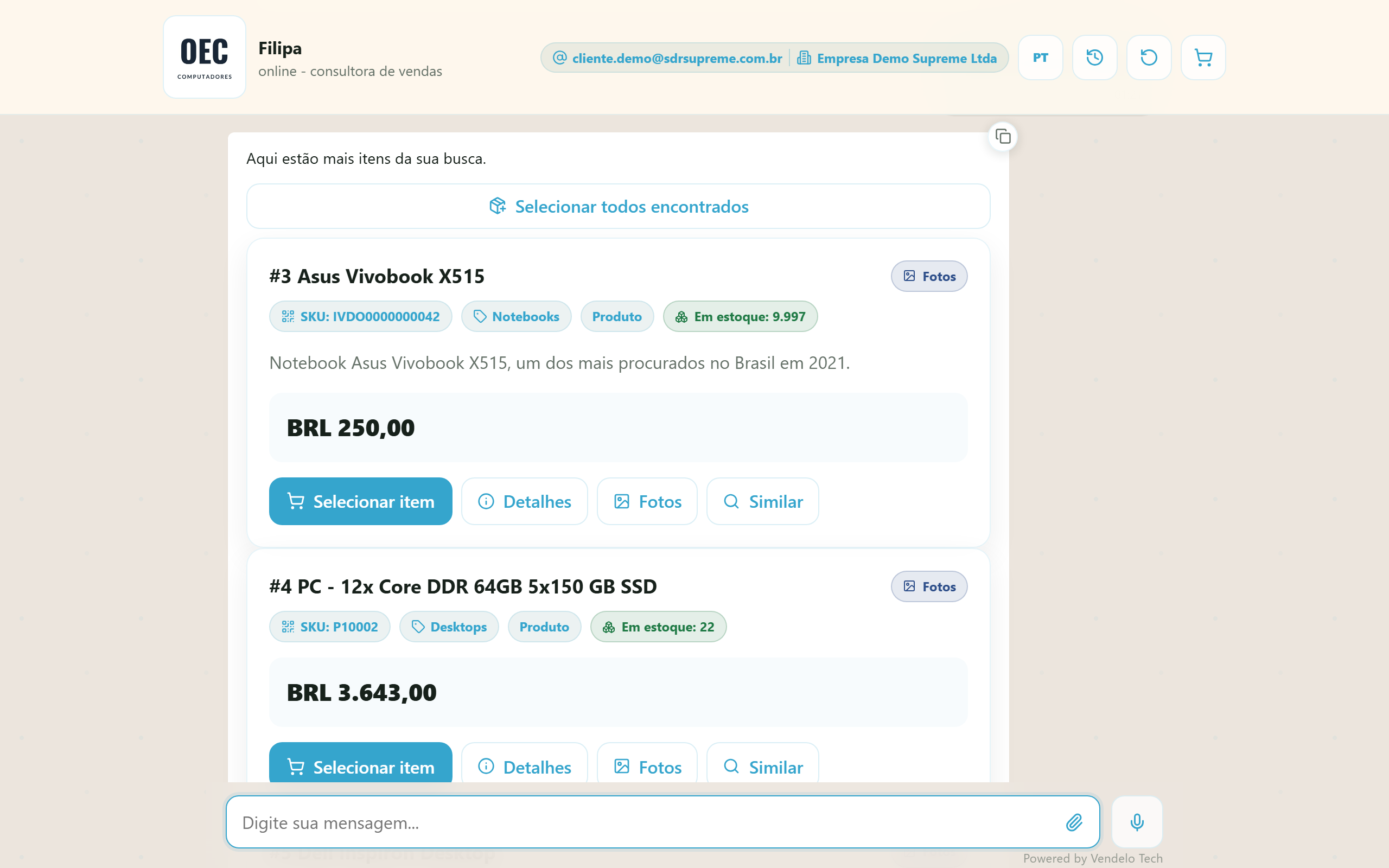This screenshot has width=1389, height=868.
Task: Click the Filipa consultant name
Action: [280, 48]
